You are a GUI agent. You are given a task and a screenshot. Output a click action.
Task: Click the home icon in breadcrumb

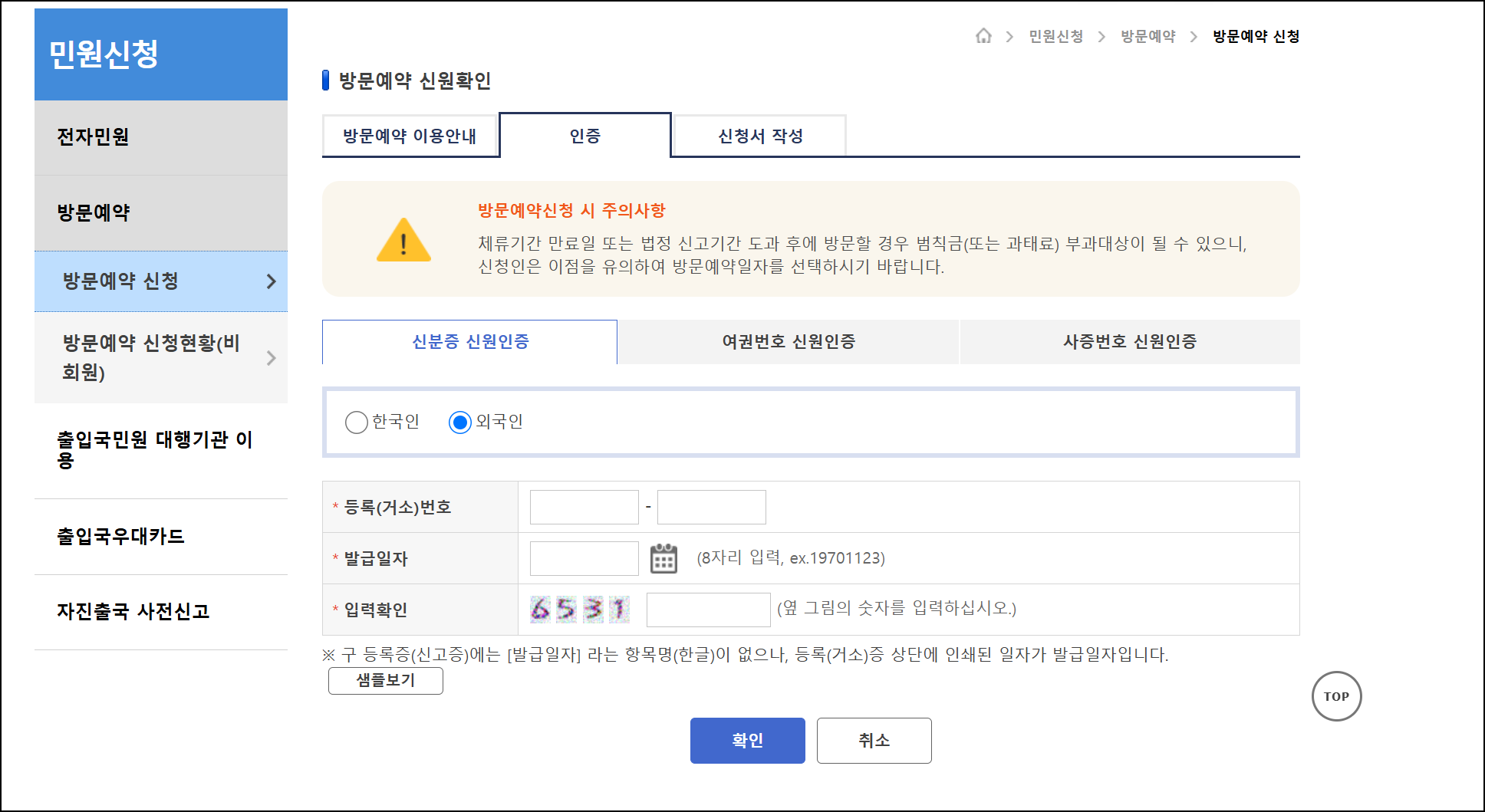983,36
